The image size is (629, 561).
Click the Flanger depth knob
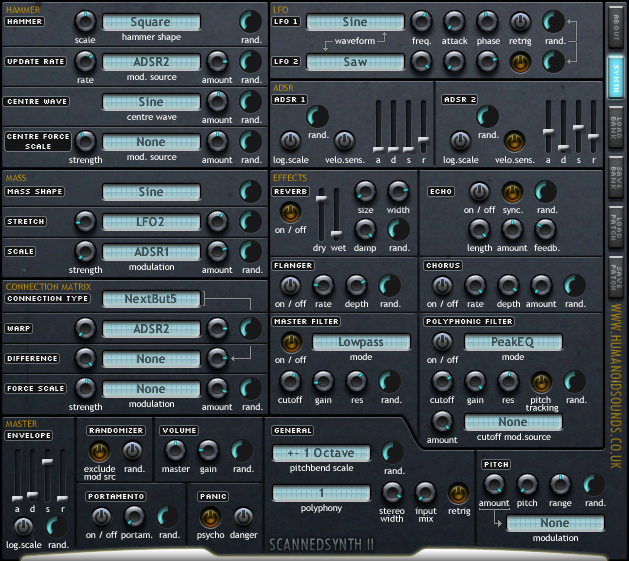pos(356,286)
